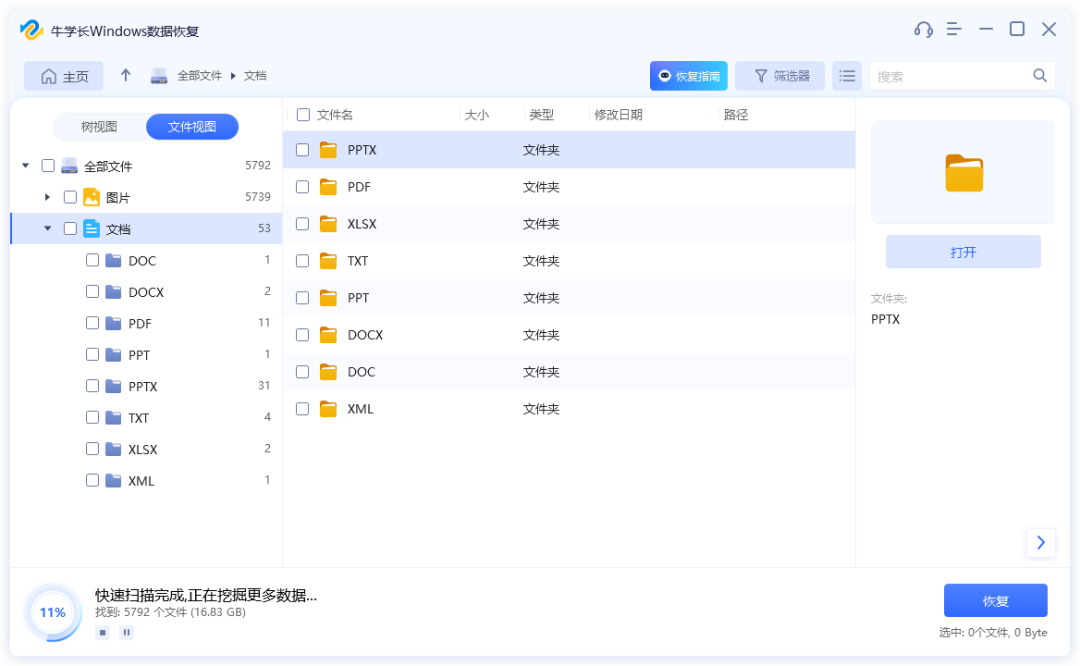
Task: Tick the checkbox for the PPTX row
Action: [x=303, y=150]
